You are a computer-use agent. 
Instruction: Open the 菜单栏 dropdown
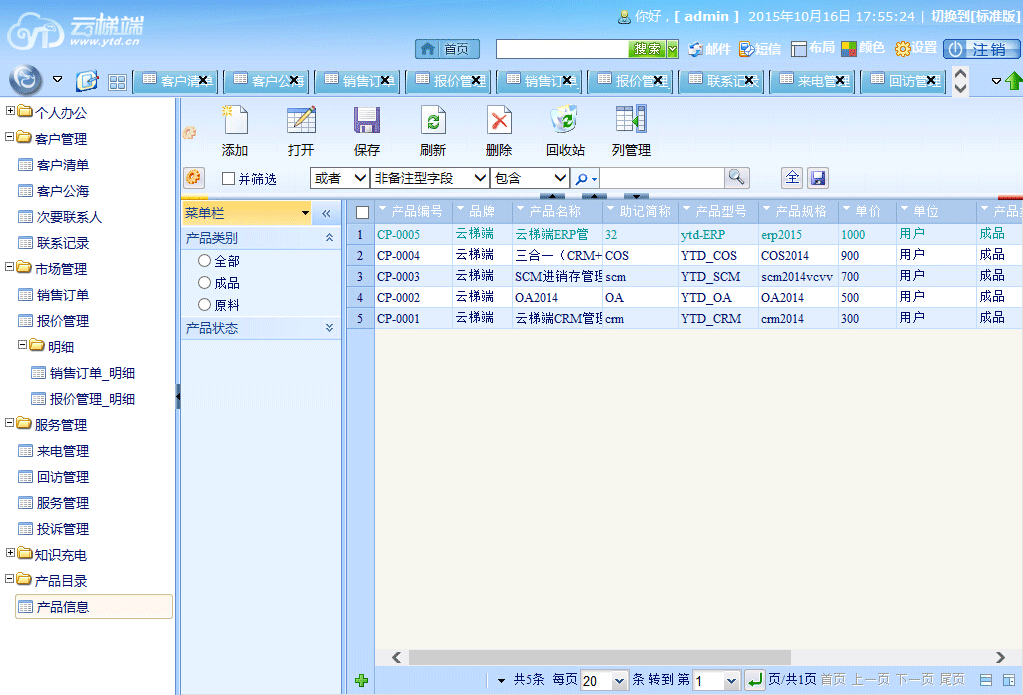pyautogui.click(x=305, y=213)
